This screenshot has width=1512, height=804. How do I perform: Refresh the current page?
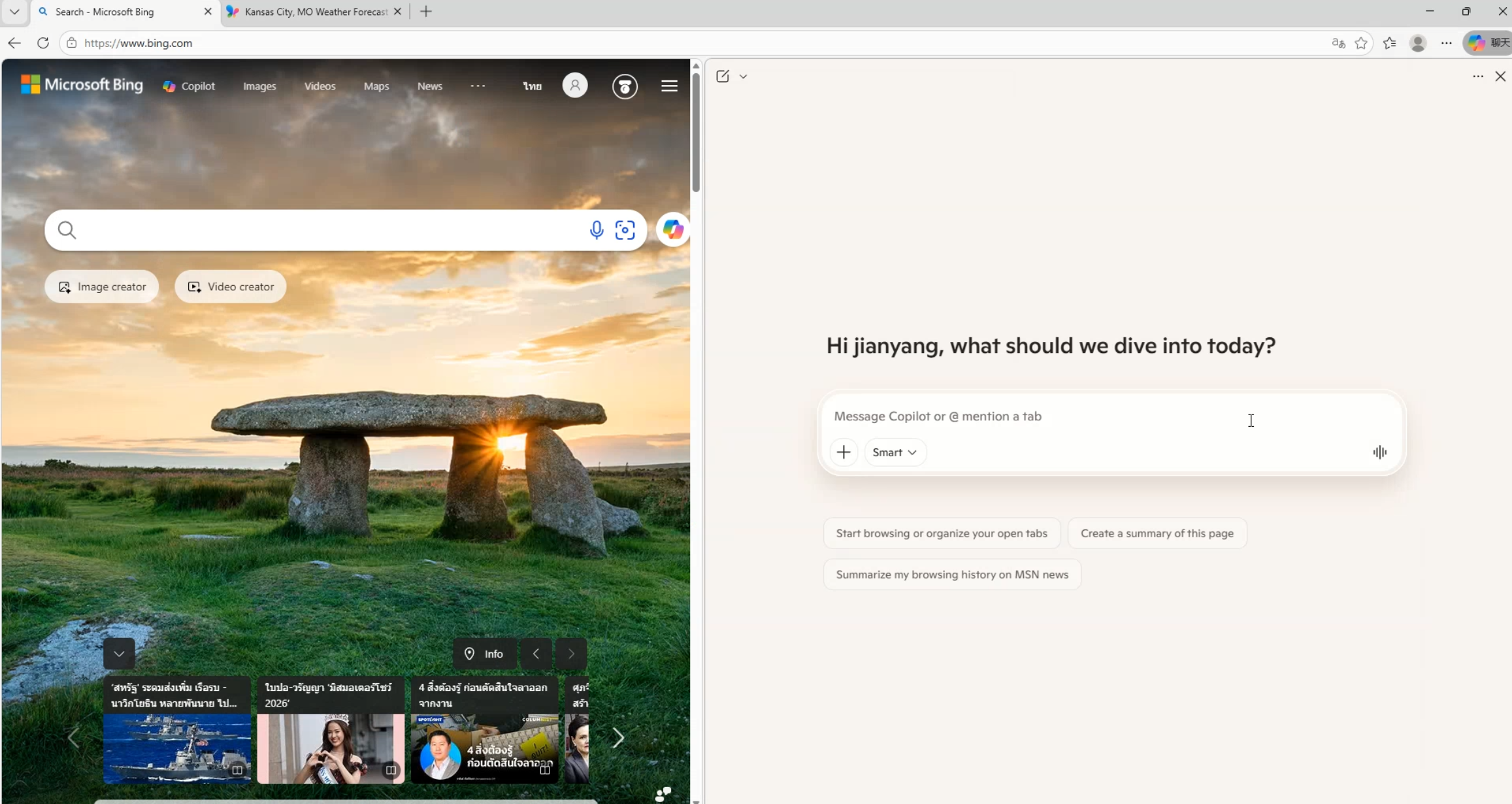(43, 43)
